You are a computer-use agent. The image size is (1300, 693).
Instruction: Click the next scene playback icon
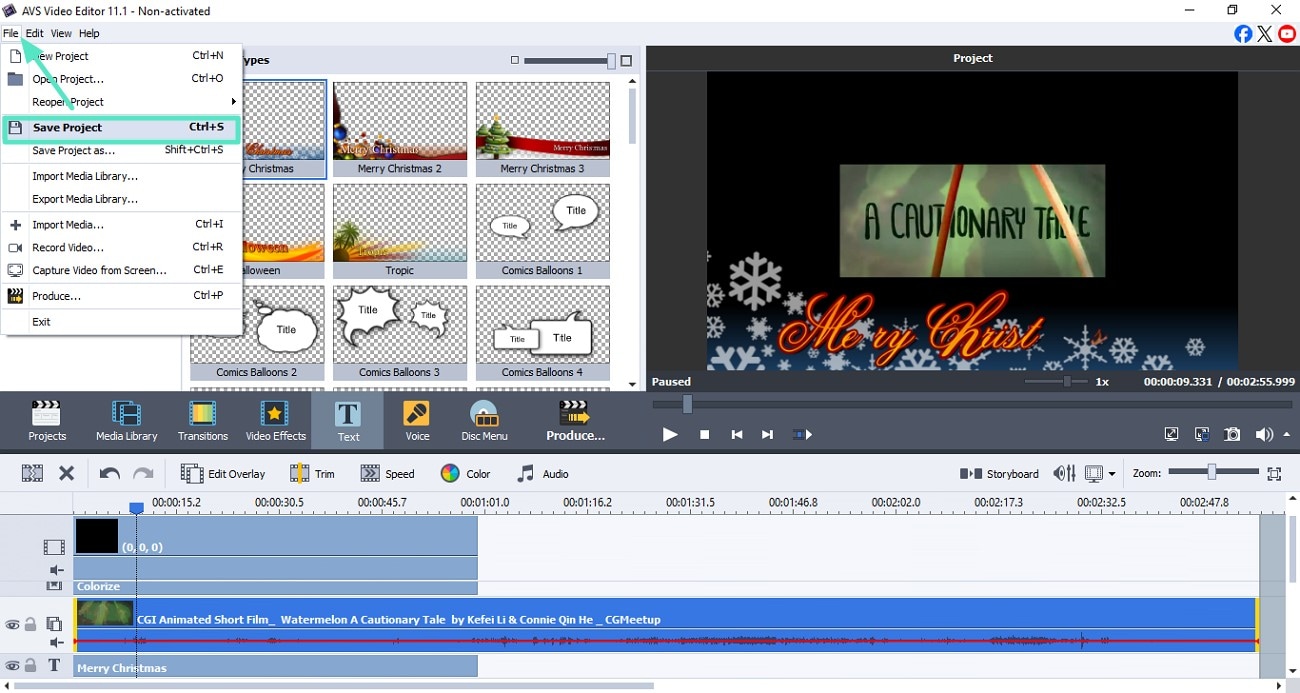(x=802, y=435)
